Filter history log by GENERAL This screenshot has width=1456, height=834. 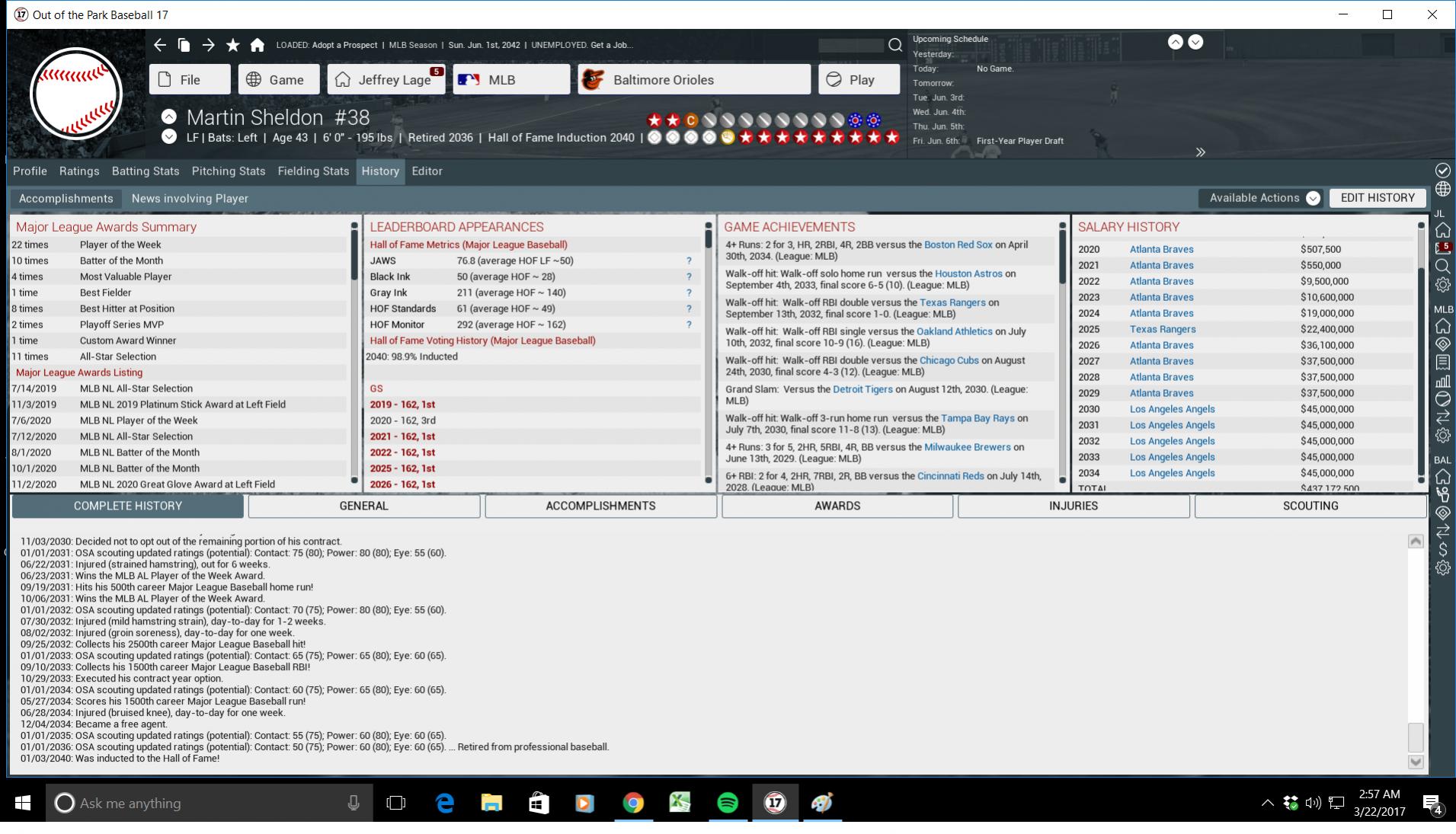pos(364,506)
